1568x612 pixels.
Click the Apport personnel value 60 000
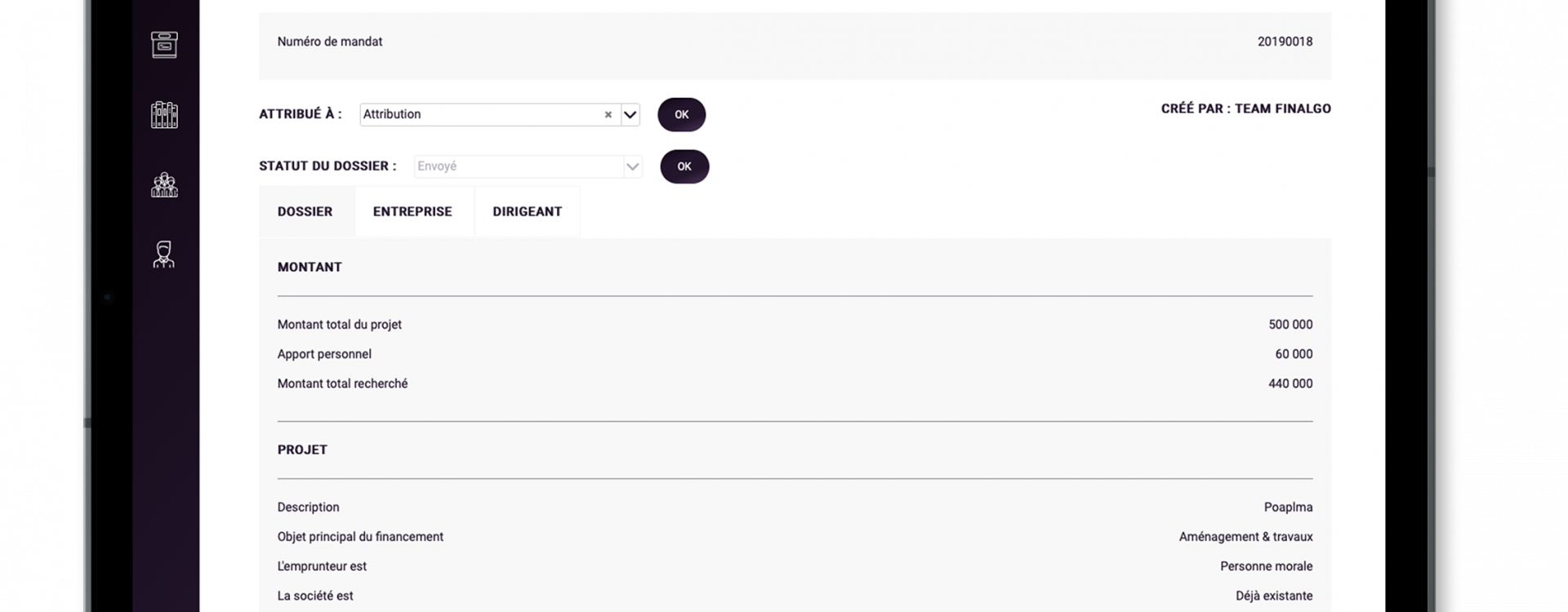1294,354
